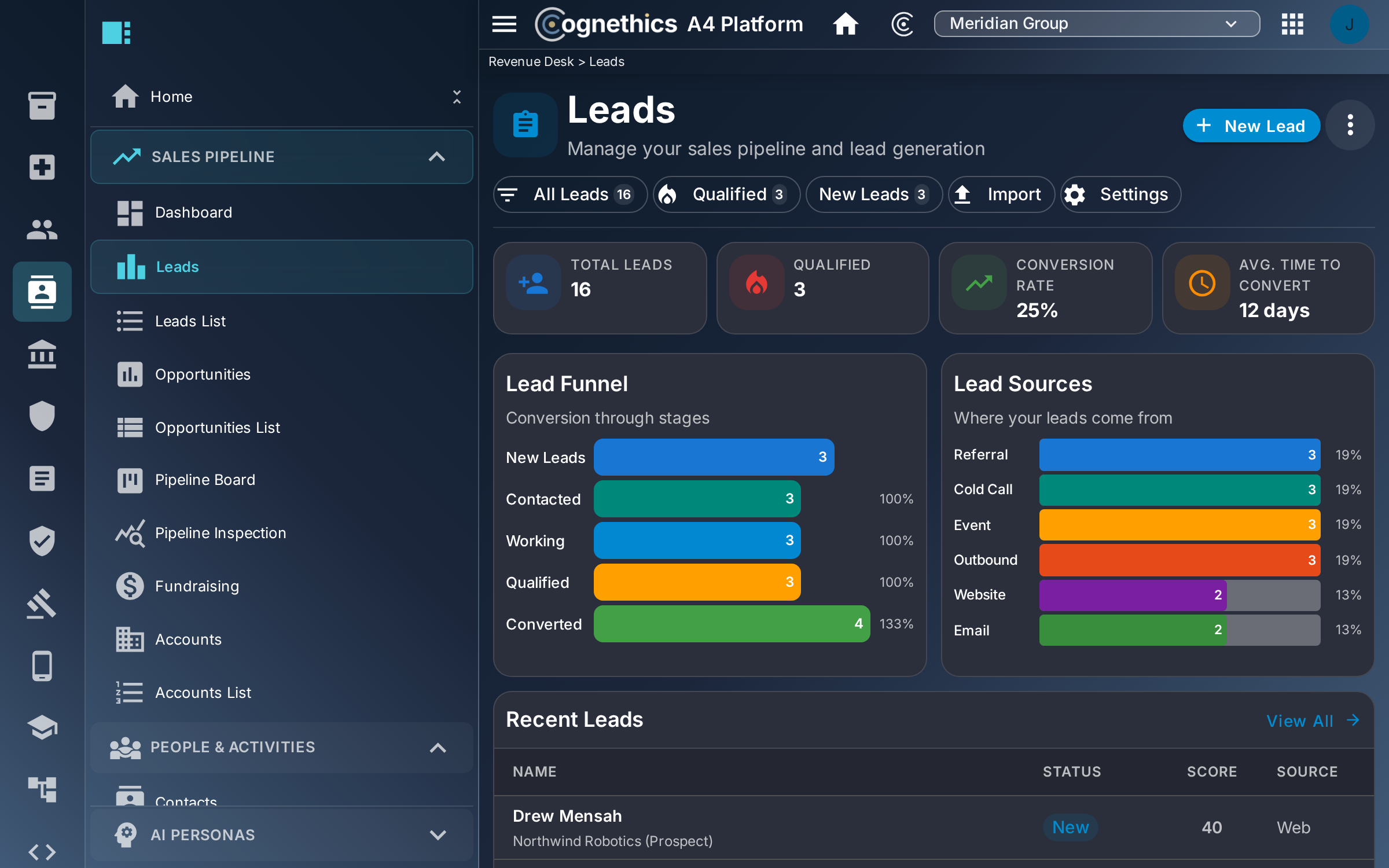Click the contact card icon in left rail
Viewport: 1389px width, 868px height.
[x=42, y=292]
